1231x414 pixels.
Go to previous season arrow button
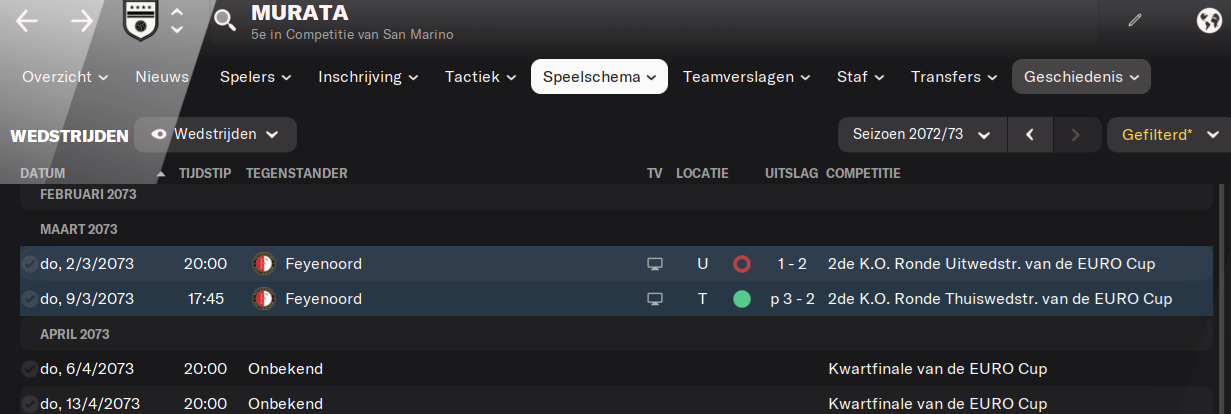(x=1030, y=134)
